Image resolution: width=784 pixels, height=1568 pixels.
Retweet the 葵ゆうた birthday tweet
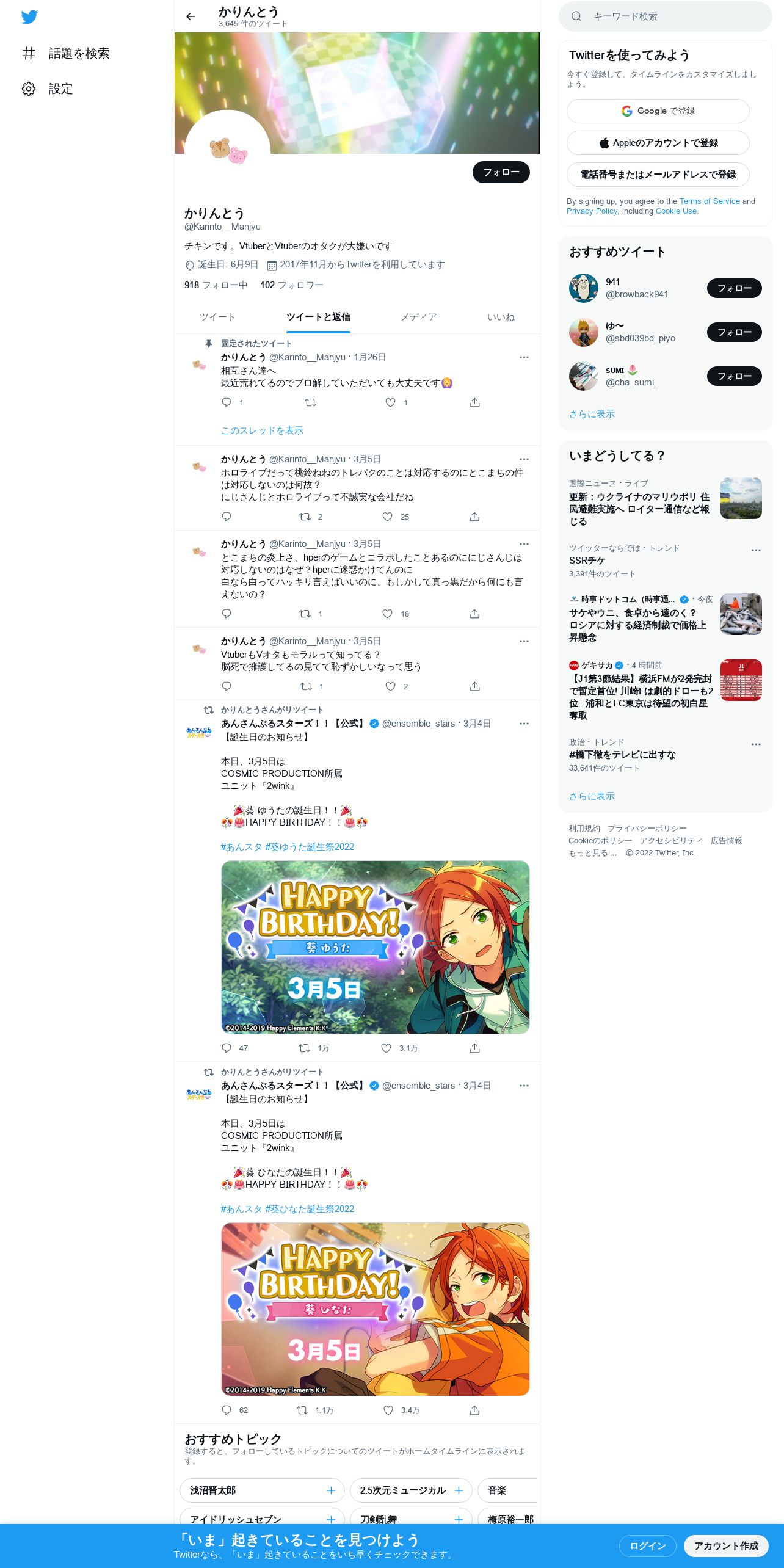[304, 1048]
